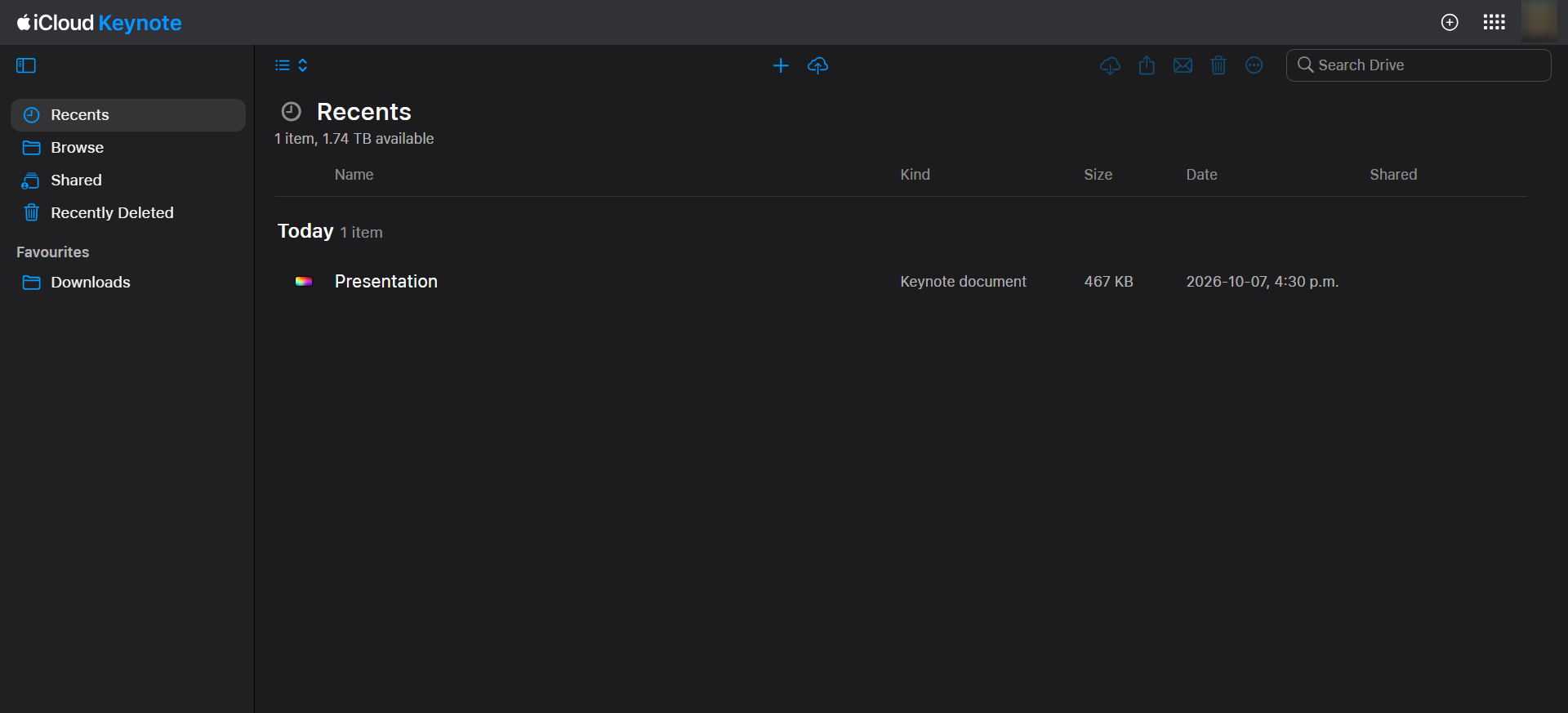The height and width of the screenshot is (713, 1568).
Task: Select the Presentation file name
Action: click(x=386, y=282)
